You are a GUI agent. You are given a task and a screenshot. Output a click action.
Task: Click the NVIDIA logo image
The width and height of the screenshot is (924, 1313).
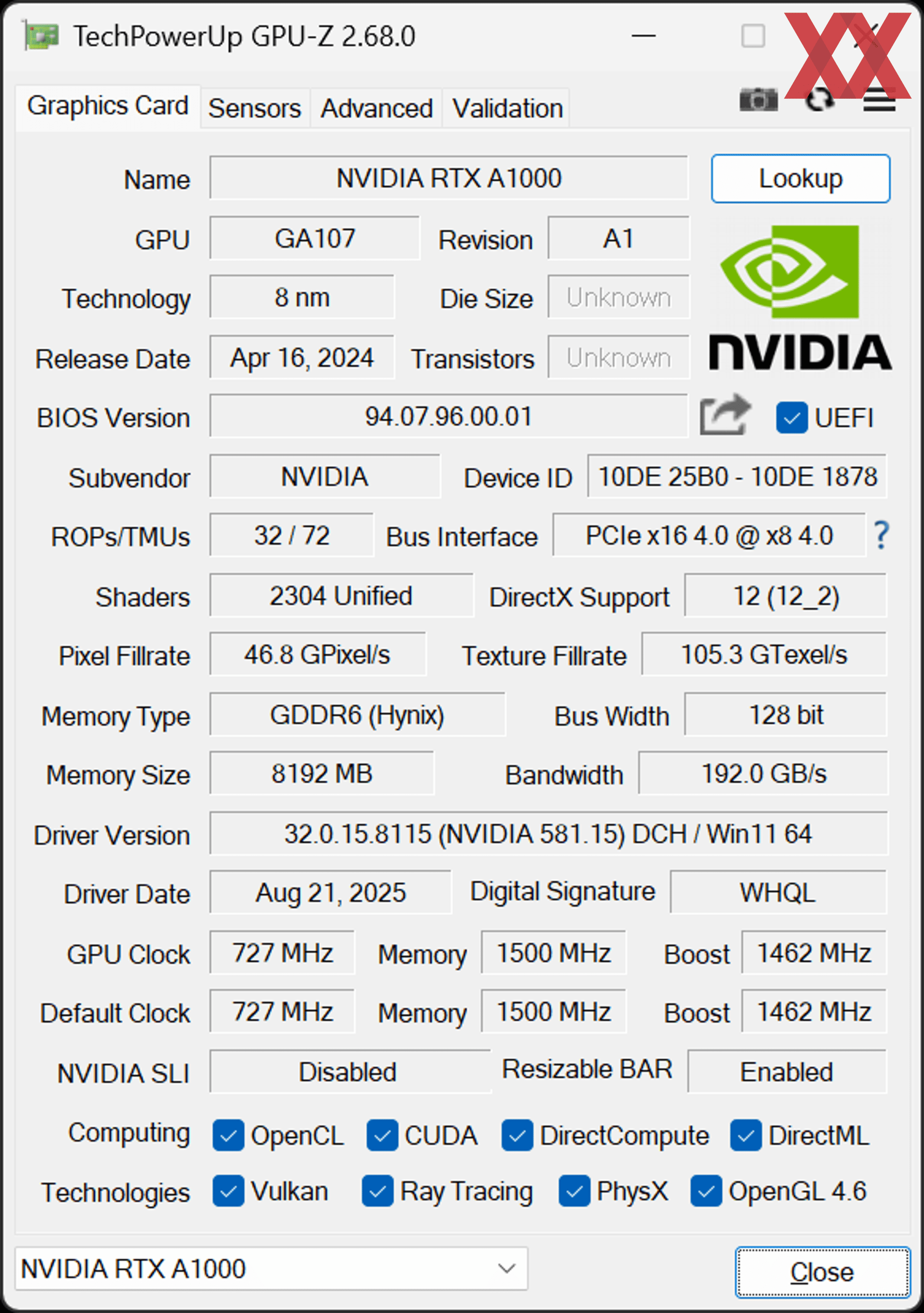800,297
